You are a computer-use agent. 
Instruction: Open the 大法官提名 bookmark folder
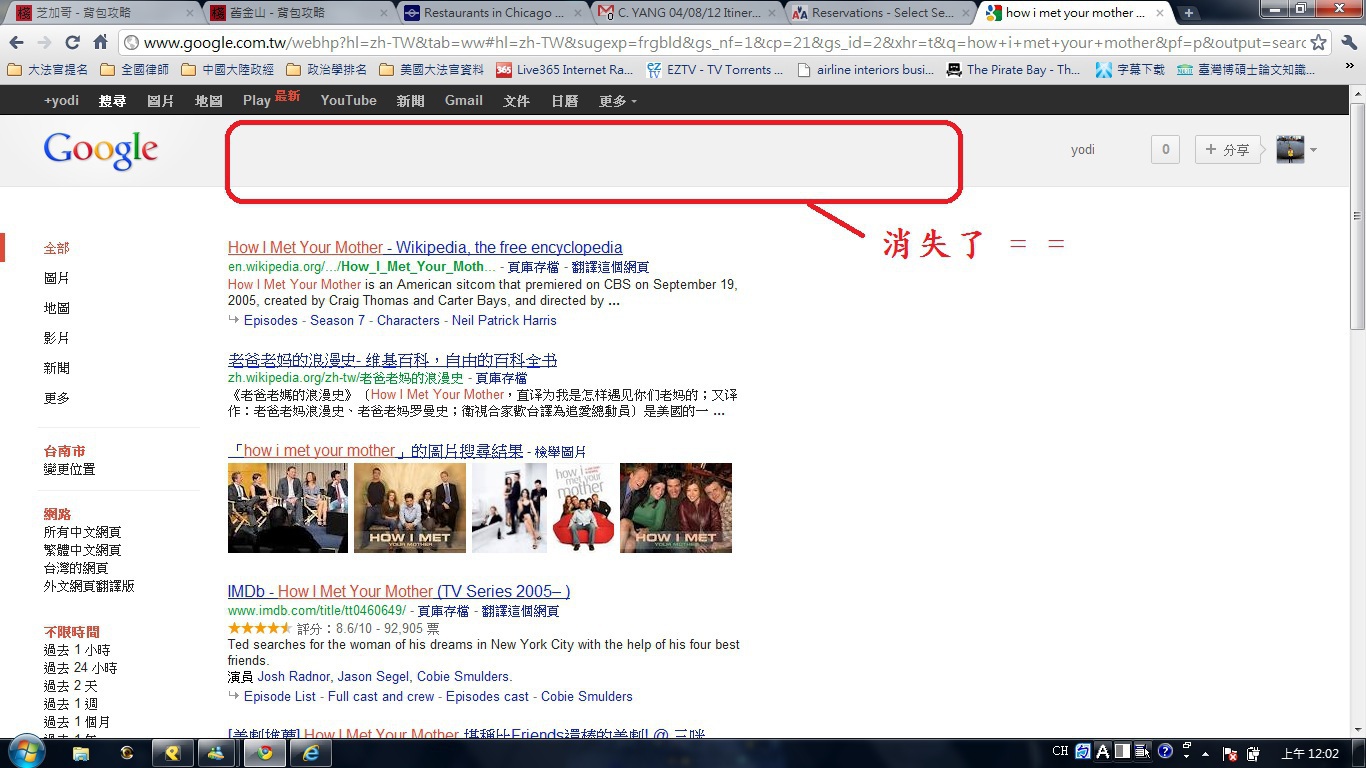(x=48, y=70)
